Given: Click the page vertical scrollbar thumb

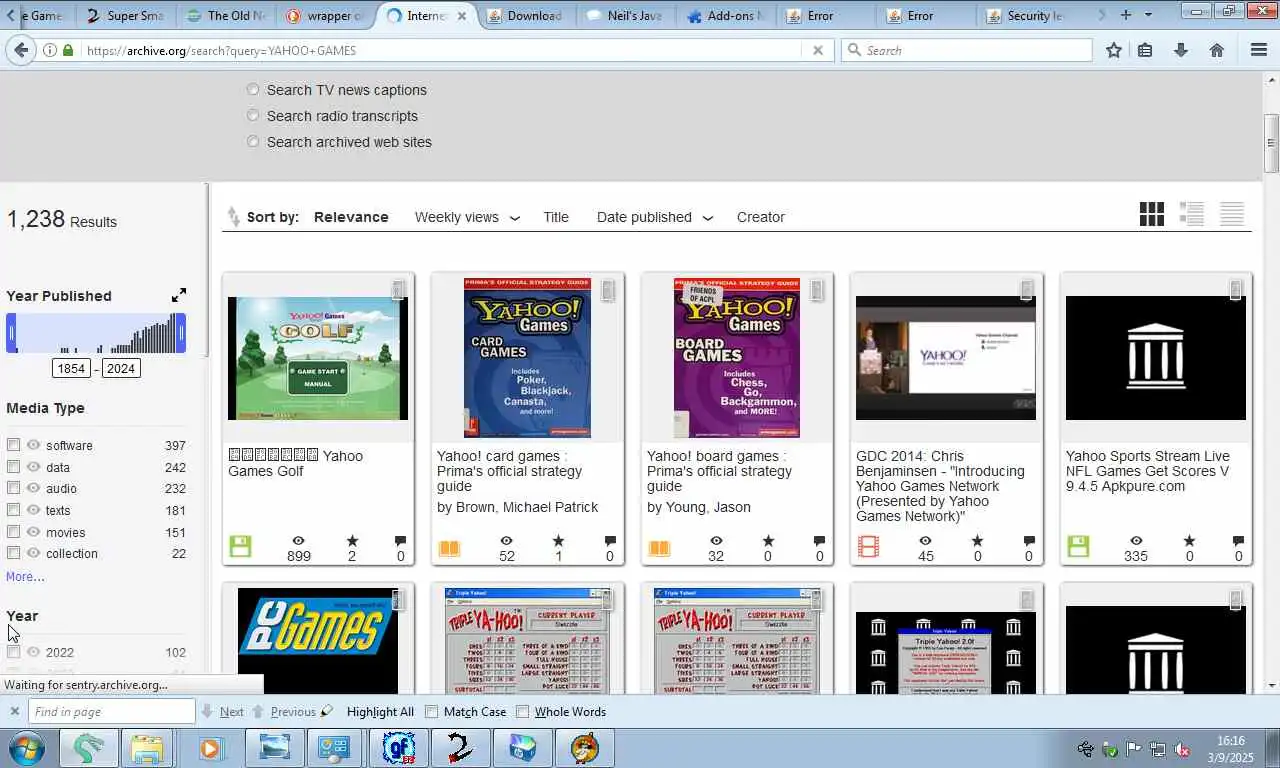Looking at the screenshot, I should pos(1271,143).
